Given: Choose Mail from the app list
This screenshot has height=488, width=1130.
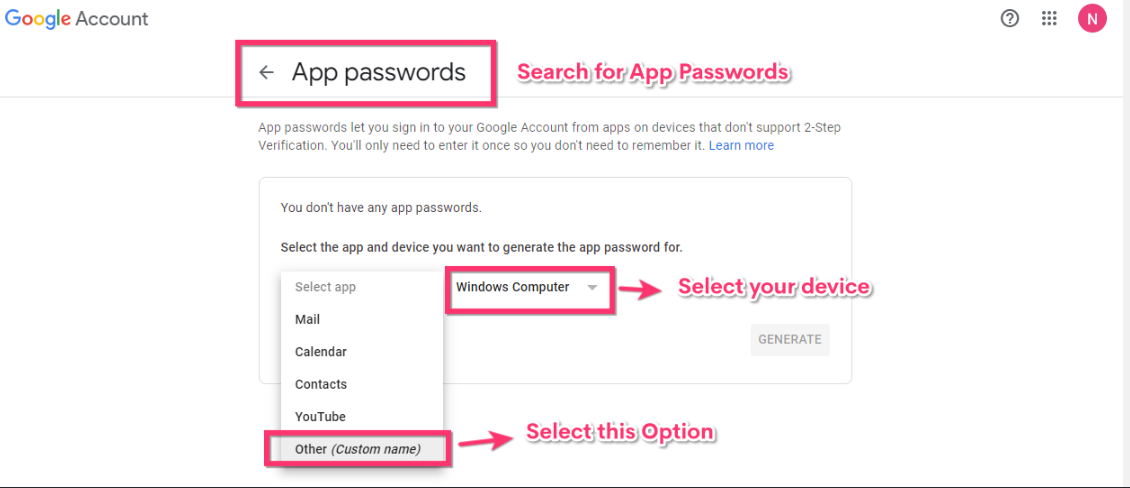Looking at the screenshot, I should (308, 320).
